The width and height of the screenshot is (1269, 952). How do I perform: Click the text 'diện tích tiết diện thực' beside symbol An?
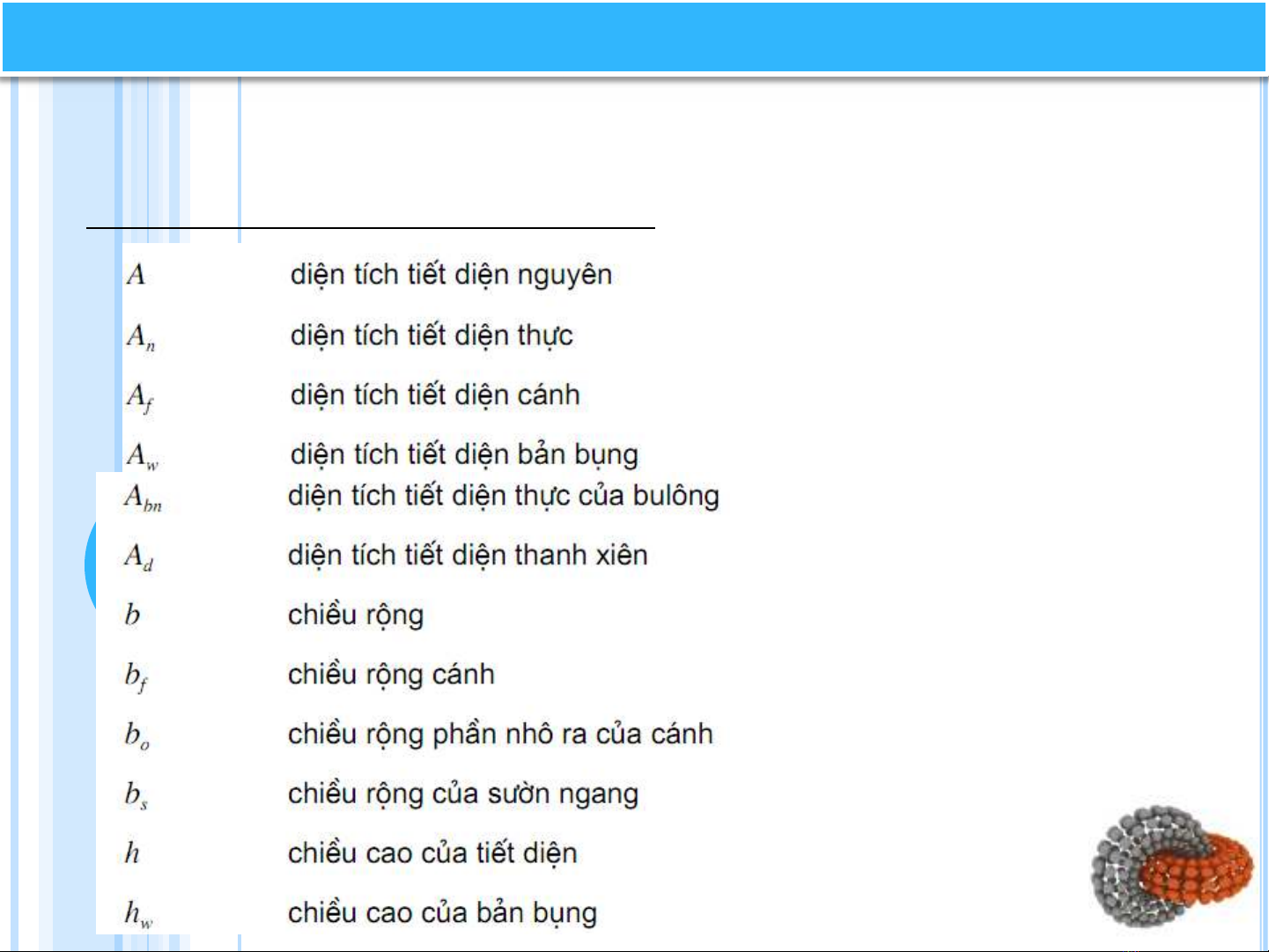(432, 336)
